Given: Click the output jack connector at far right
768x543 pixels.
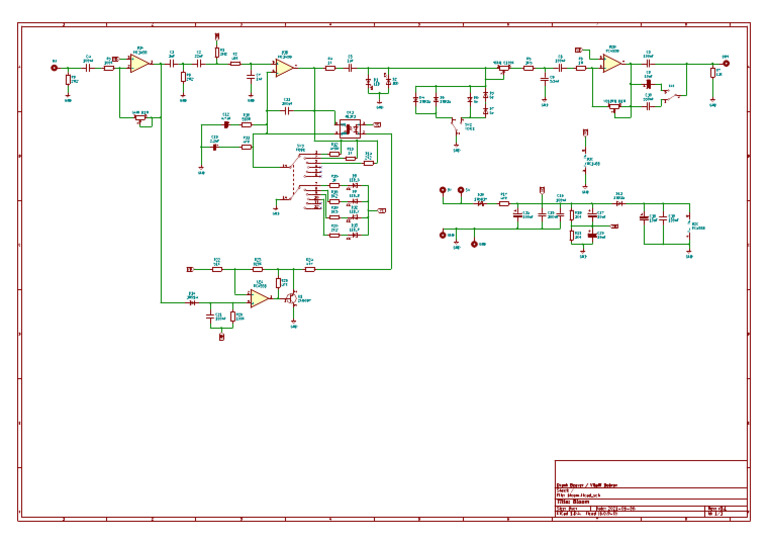Looking at the screenshot, I should (726, 63).
